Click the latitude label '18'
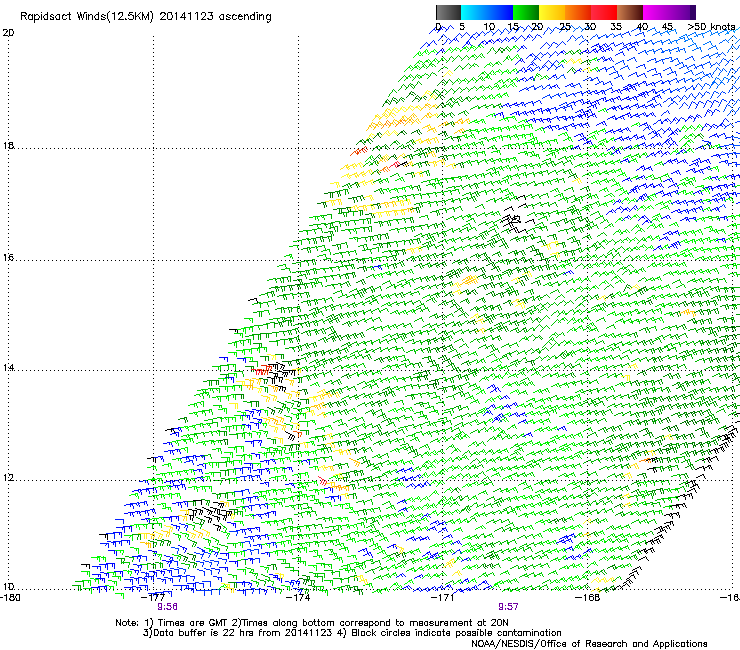The image size is (740, 650). tap(8, 145)
